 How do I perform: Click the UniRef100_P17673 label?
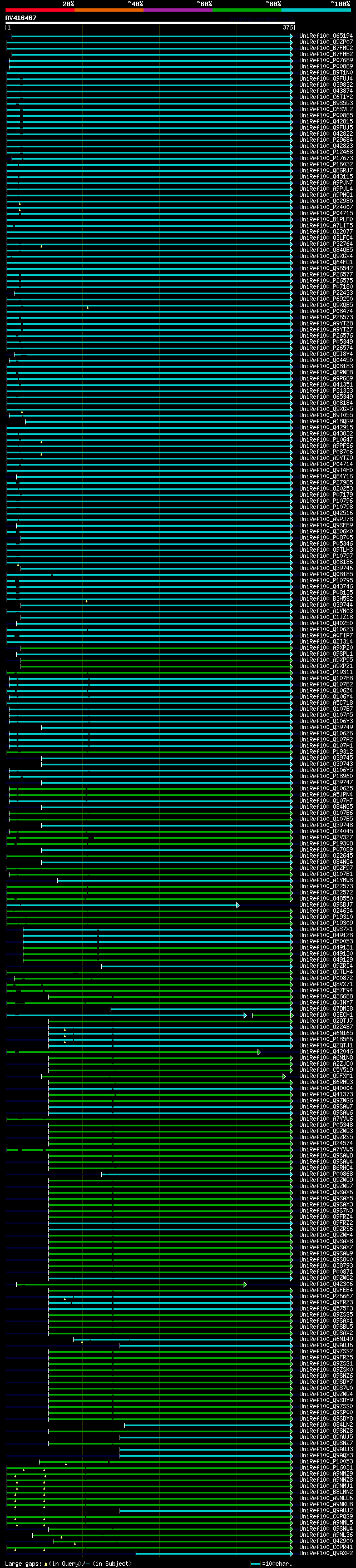click(325, 159)
